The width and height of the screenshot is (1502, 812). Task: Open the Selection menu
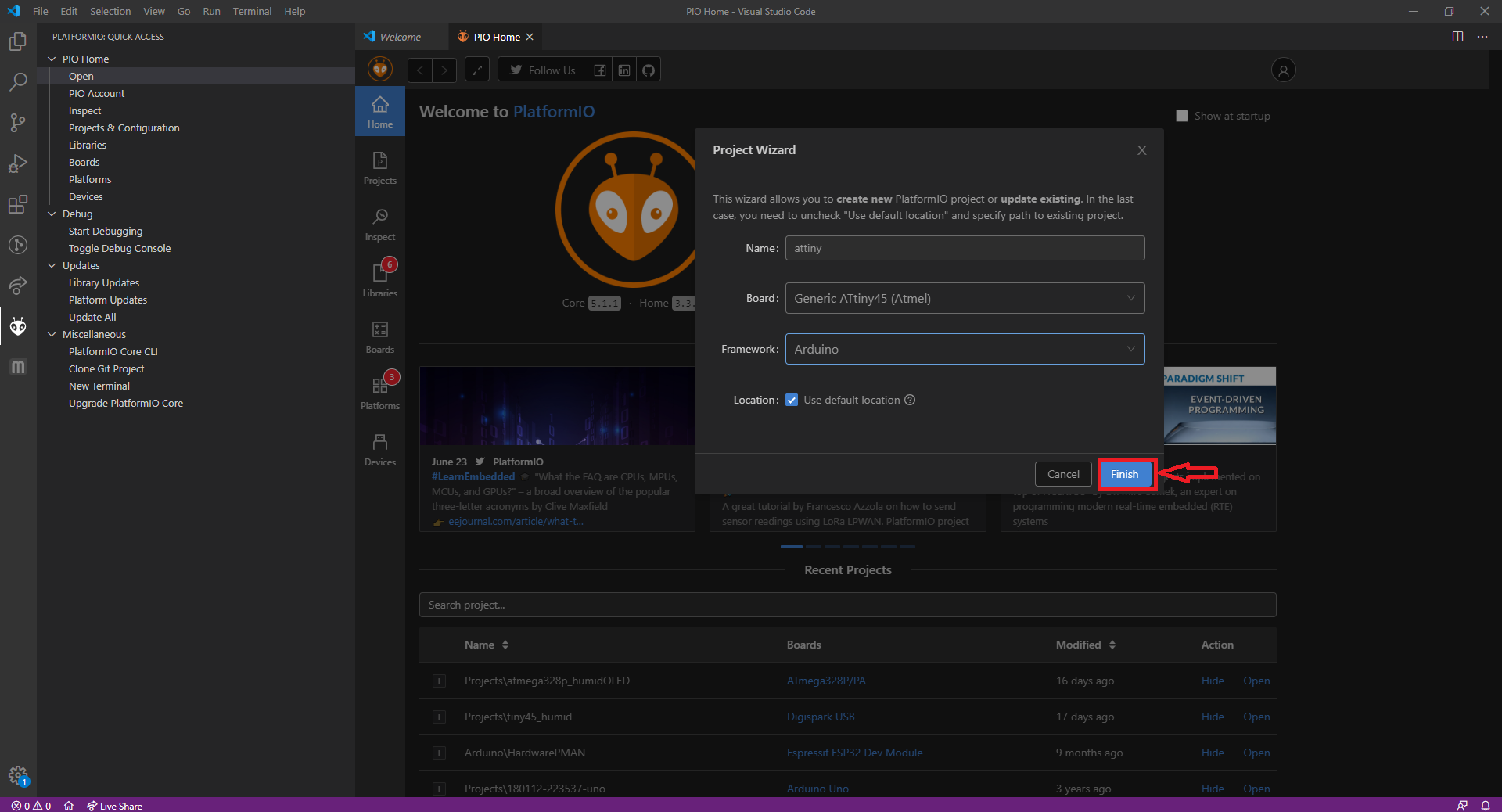[110, 11]
